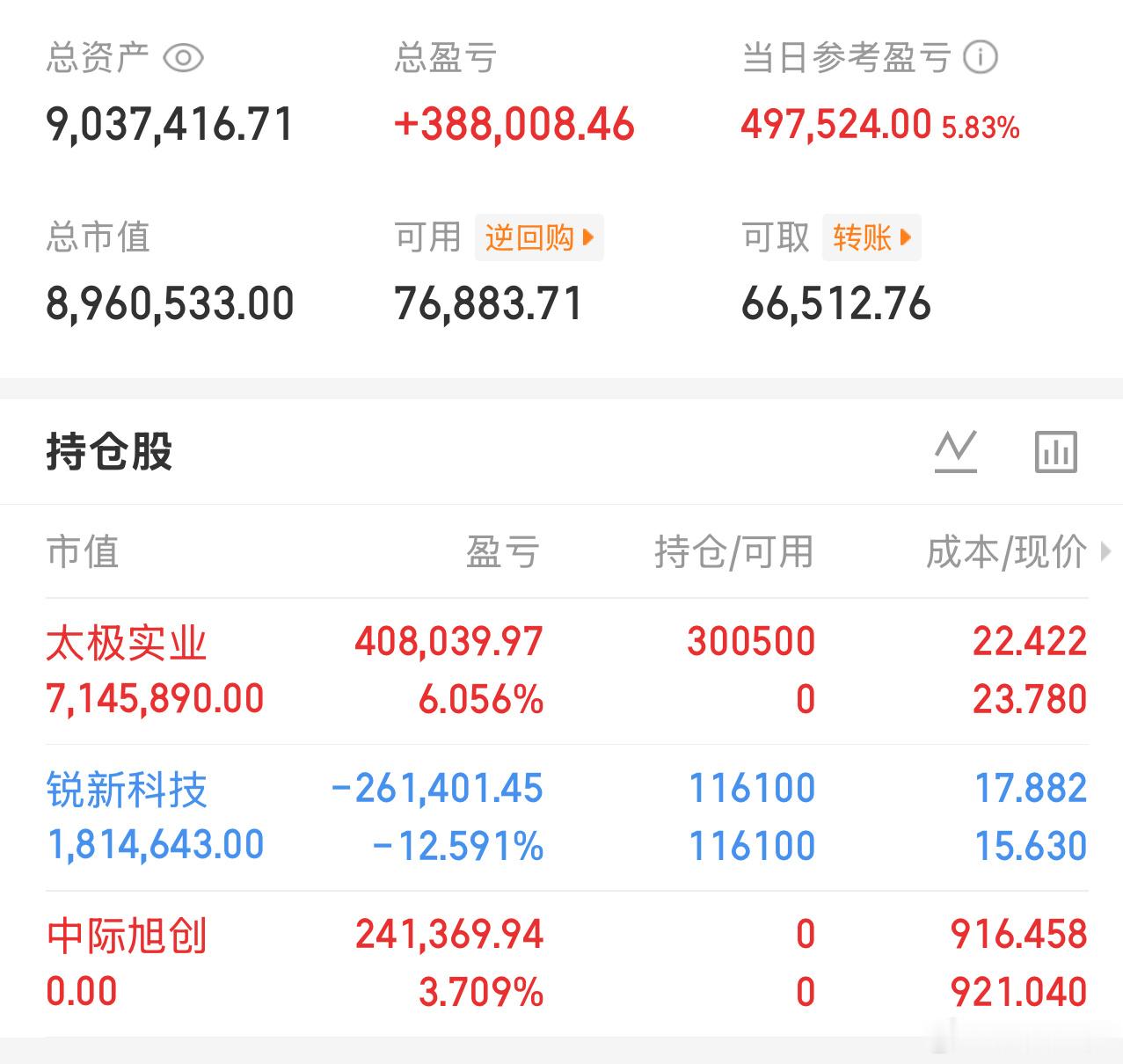Screen dimensions: 1123x1064
Task: Select total profit value +388,008.46
Action: pyautogui.click(x=514, y=124)
